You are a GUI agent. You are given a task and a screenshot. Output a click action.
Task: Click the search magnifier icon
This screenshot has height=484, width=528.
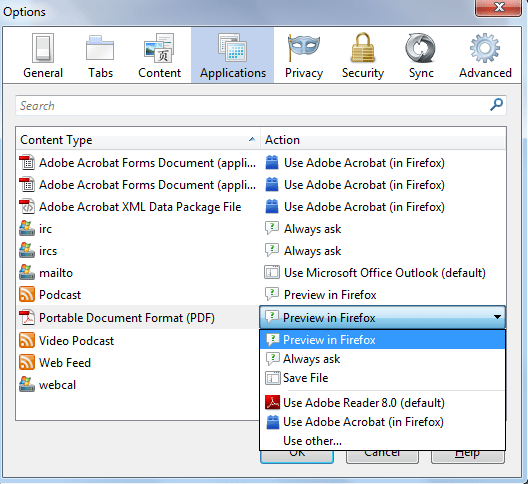point(496,105)
